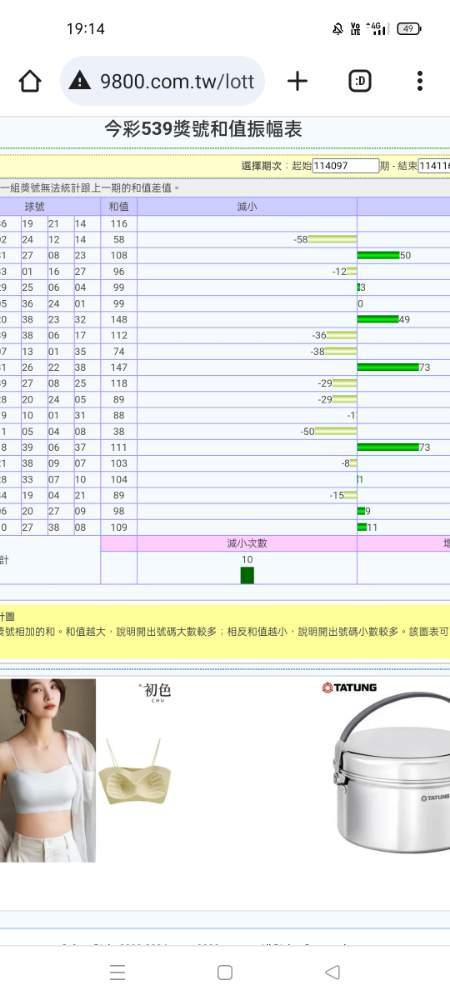Click the 和值 column header

[x=119, y=207]
